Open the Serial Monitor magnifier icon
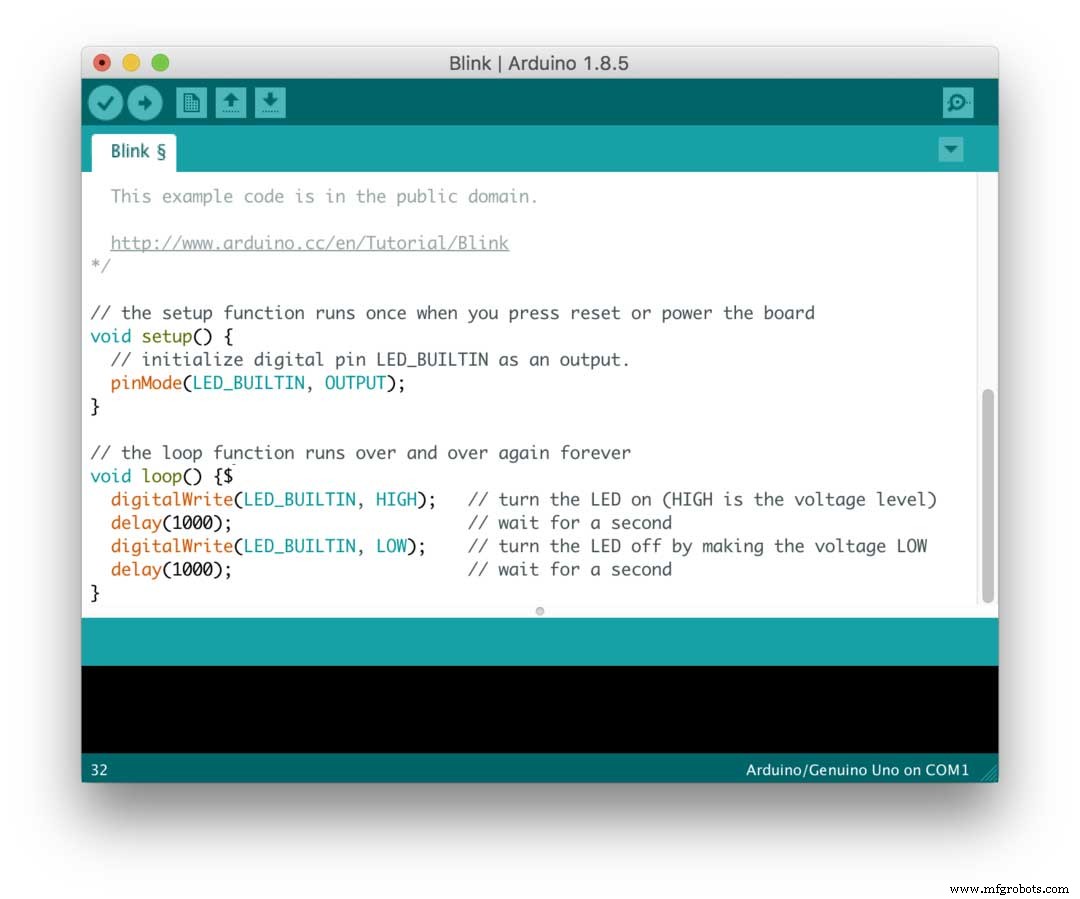Screen dimensions: 1080x899 tap(957, 102)
